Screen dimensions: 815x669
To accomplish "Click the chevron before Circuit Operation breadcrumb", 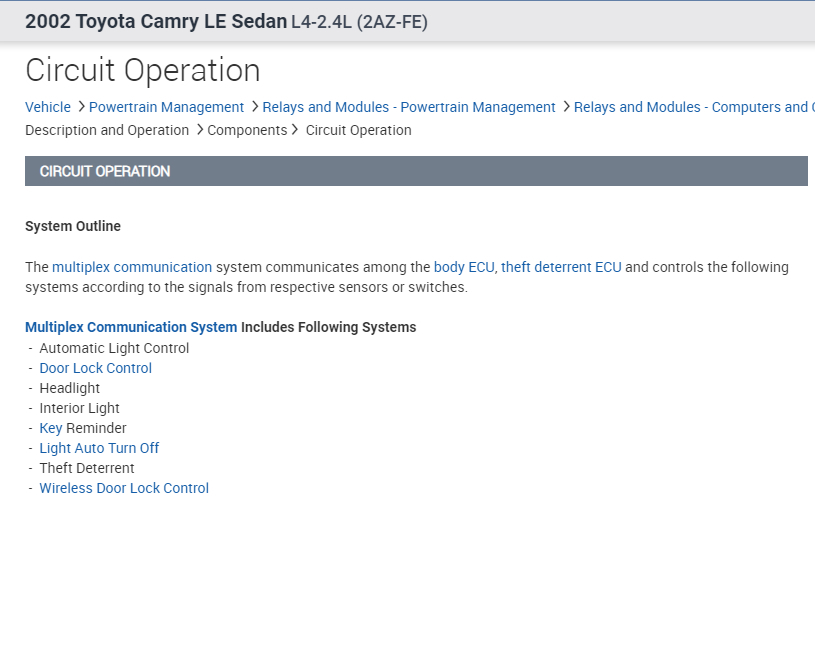I will click(x=295, y=130).
